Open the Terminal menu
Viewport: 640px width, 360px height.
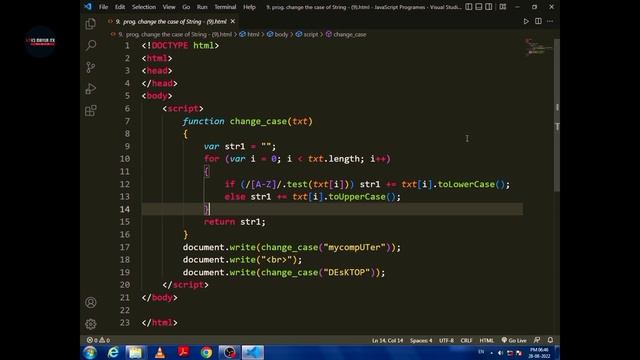click(225, 7)
